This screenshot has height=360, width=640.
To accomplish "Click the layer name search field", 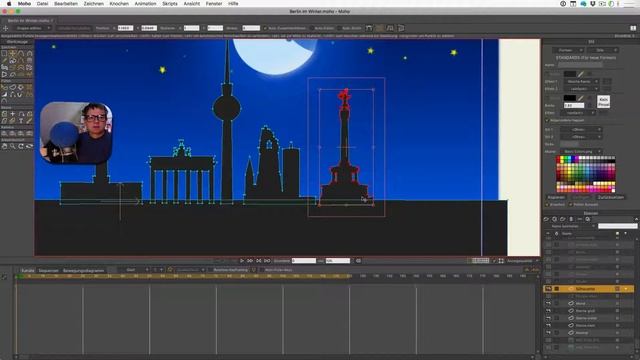I will pyautogui.click(x=618, y=226).
